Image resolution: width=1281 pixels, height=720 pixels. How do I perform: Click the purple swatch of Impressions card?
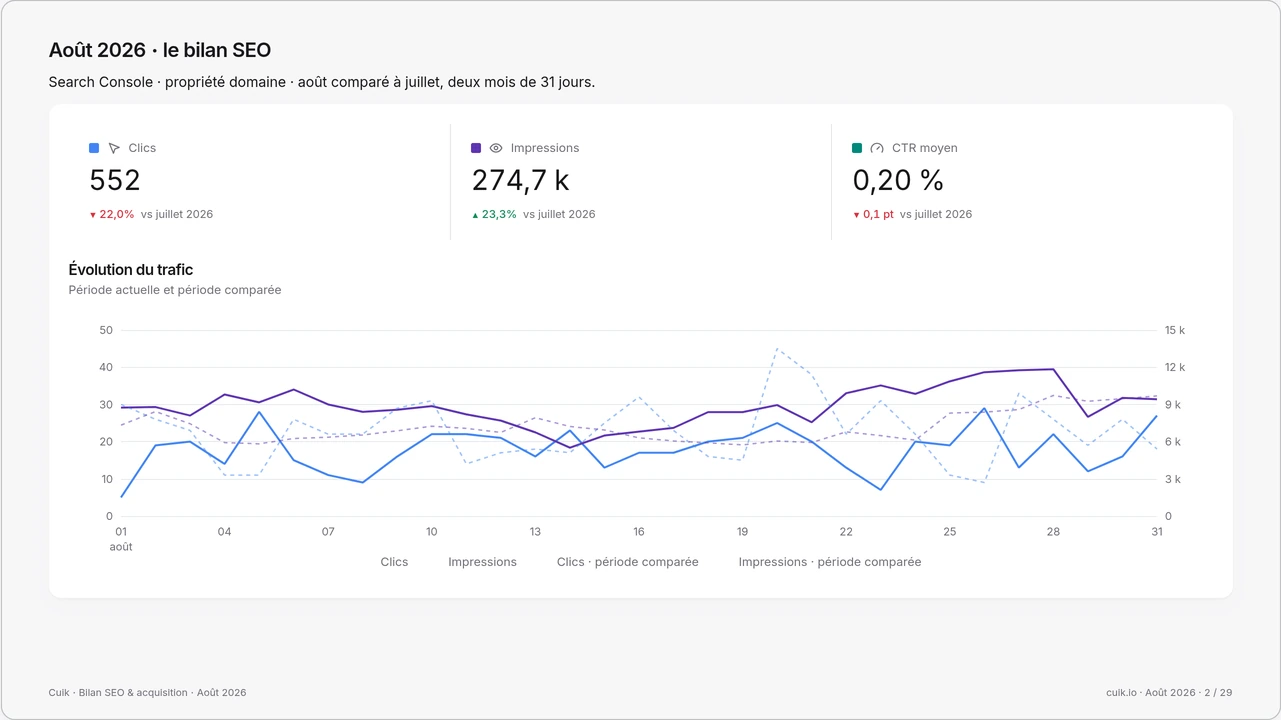(x=476, y=148)
